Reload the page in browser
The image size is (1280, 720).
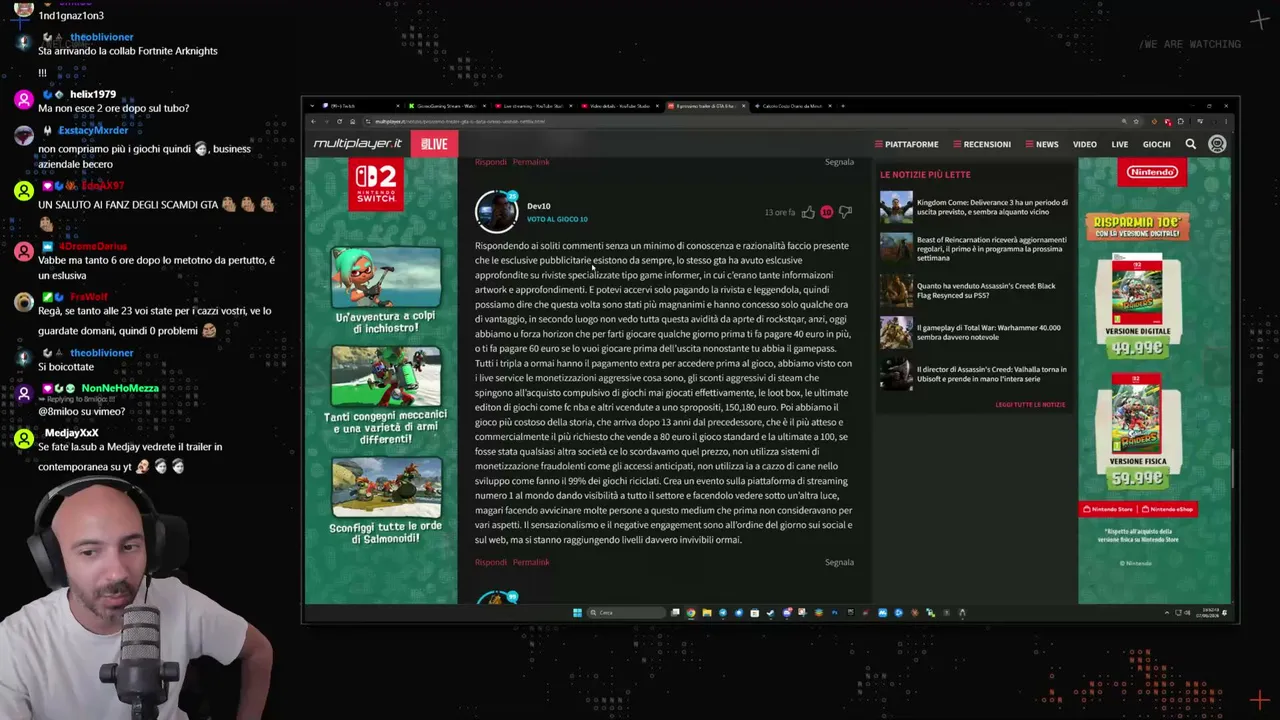pos(339,121)
